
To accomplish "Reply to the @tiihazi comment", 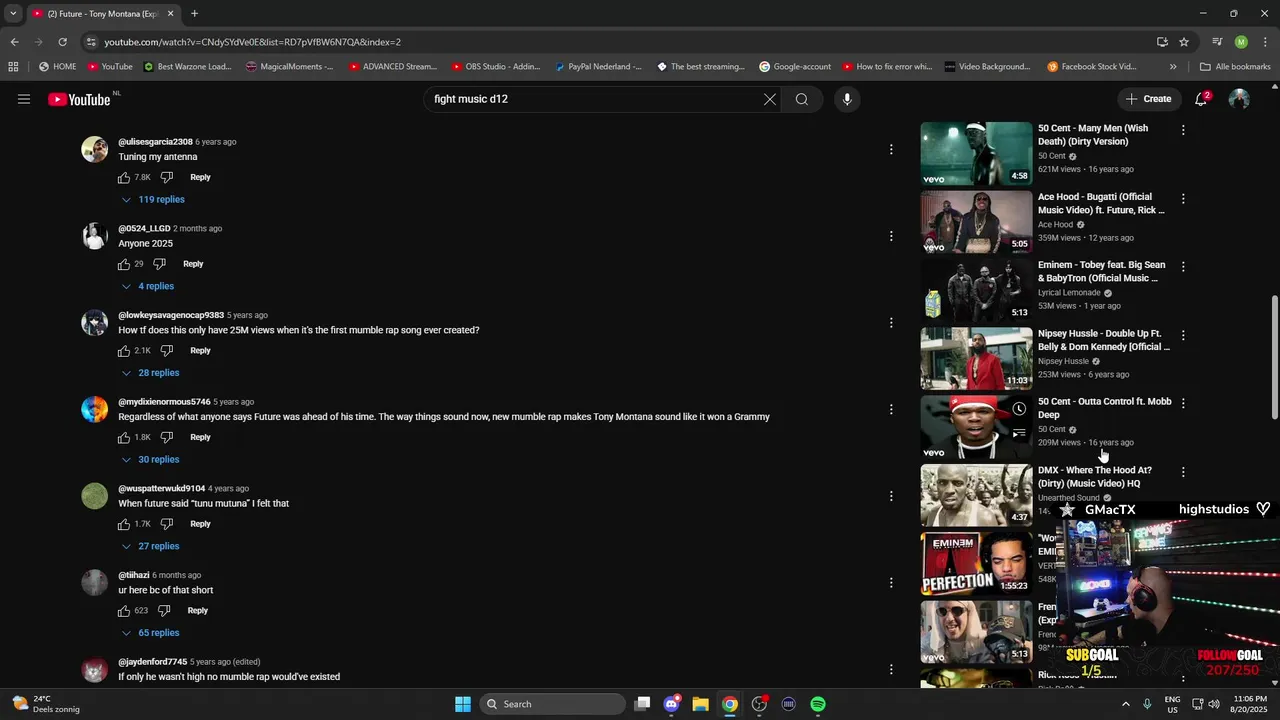I will [x=198, y=611].
